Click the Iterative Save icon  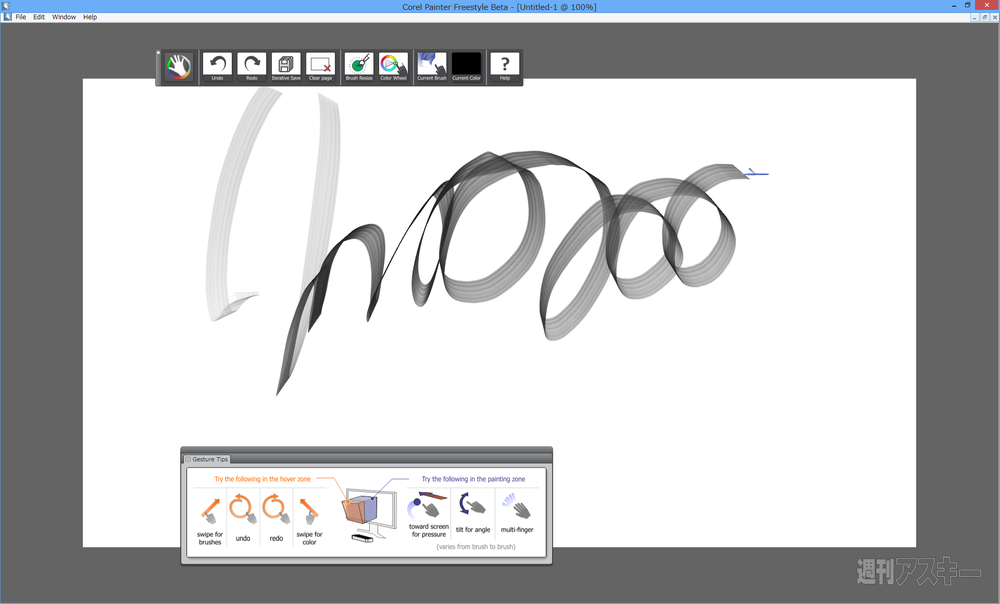pyautogui.click(x=286, y=66)
